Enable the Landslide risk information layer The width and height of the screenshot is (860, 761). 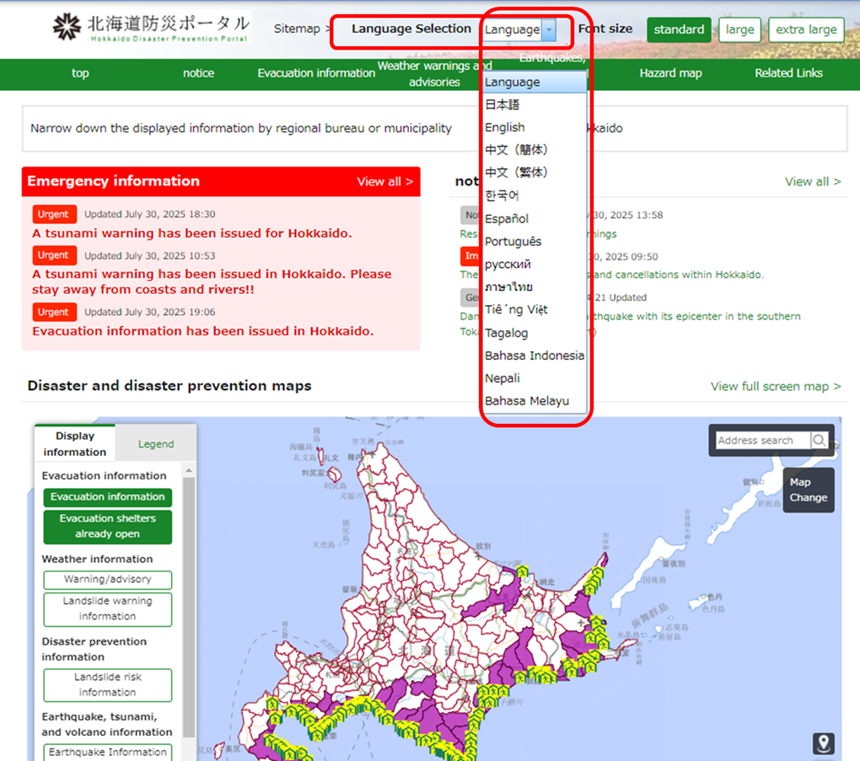click(x=107, y=685)
